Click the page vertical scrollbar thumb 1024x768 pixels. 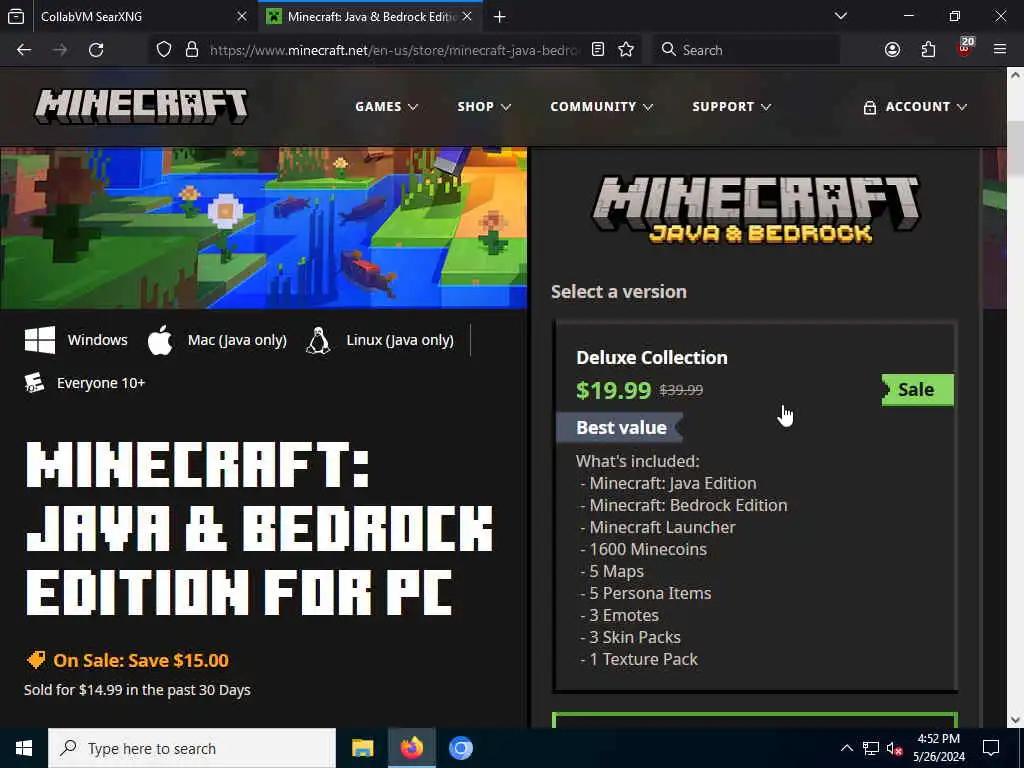pos(1015,148)
